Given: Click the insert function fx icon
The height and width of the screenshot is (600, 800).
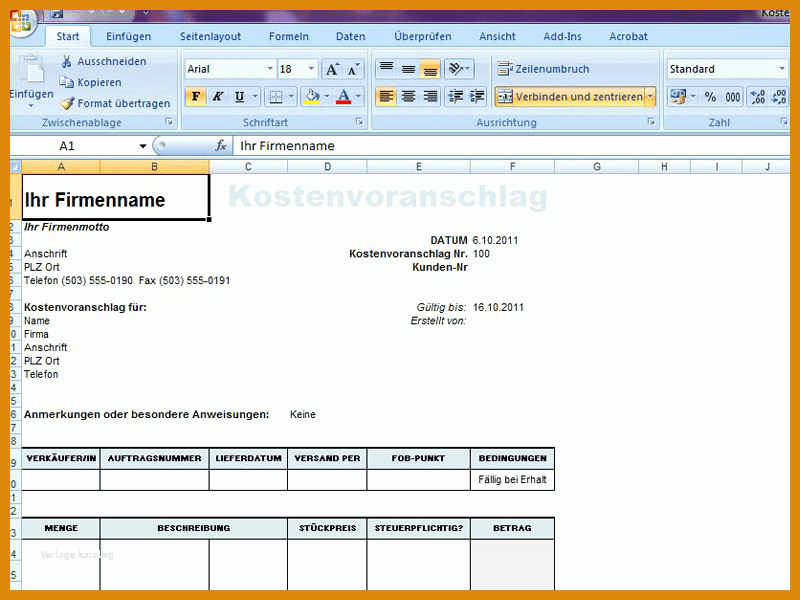Looking at the screenshot, I should (x=221, y=146).
